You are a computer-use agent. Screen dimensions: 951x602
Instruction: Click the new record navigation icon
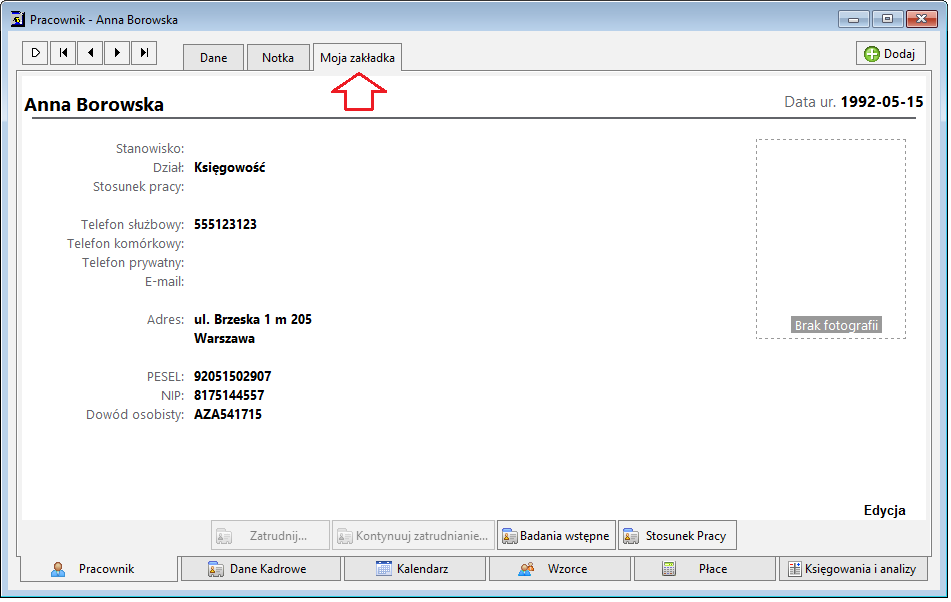[x=36, y=53]
